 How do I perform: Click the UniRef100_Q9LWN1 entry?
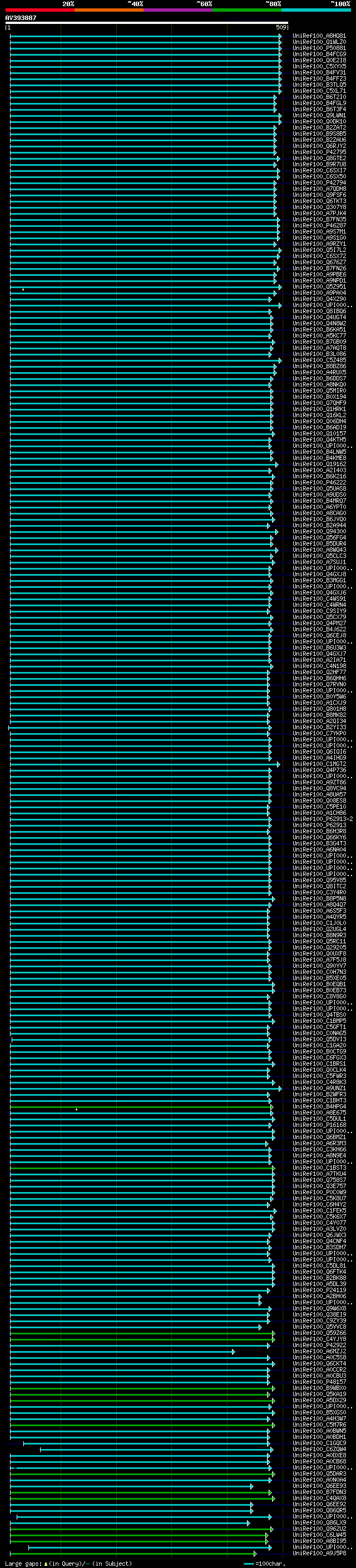click(319, 115)
